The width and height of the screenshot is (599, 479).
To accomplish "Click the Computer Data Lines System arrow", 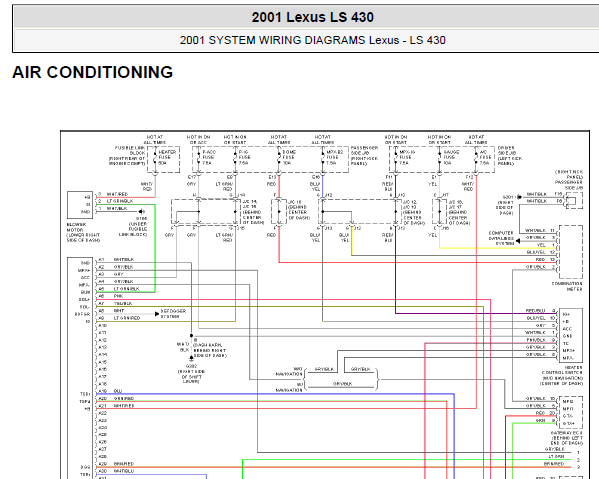I will [x=518, y=241].
